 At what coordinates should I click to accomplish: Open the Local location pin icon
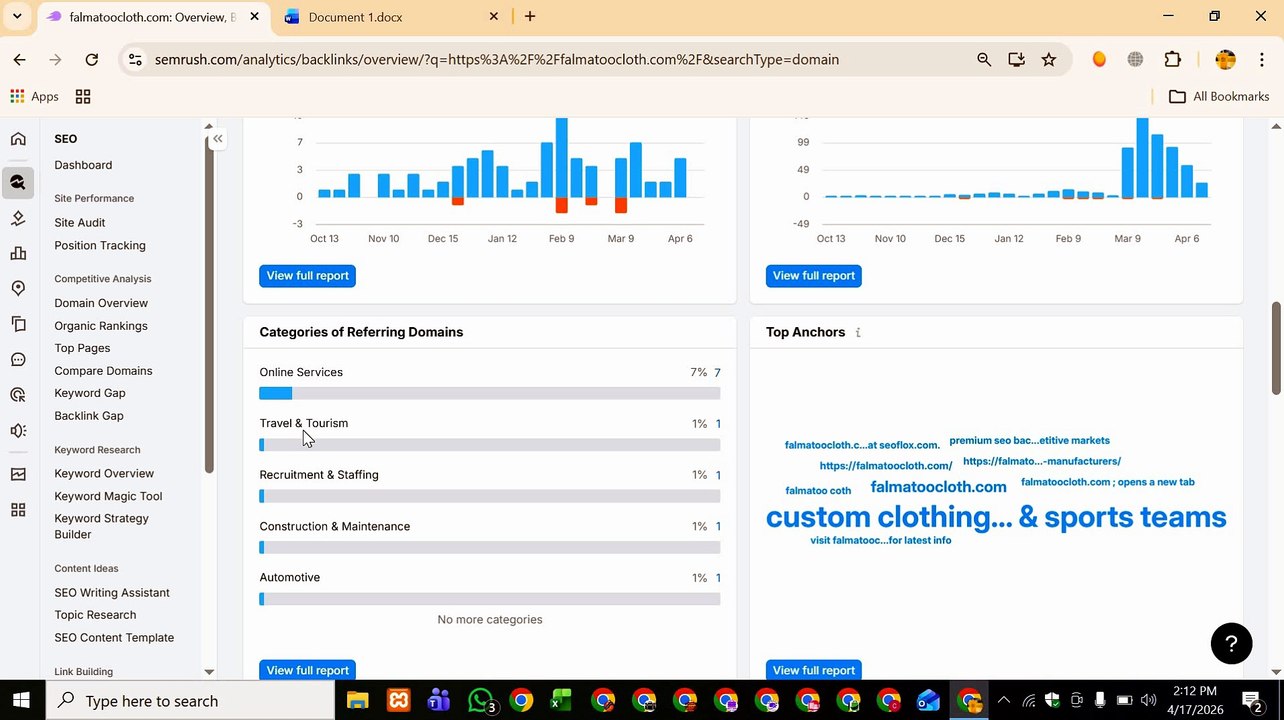tap(18, 289)
